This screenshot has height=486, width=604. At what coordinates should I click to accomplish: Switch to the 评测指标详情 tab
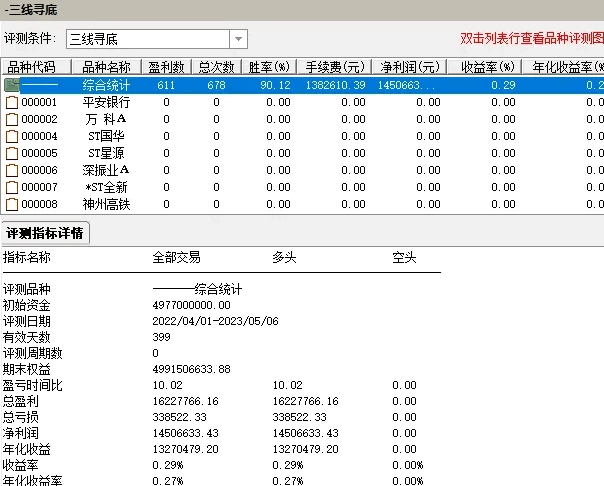(x=45, y=233)
